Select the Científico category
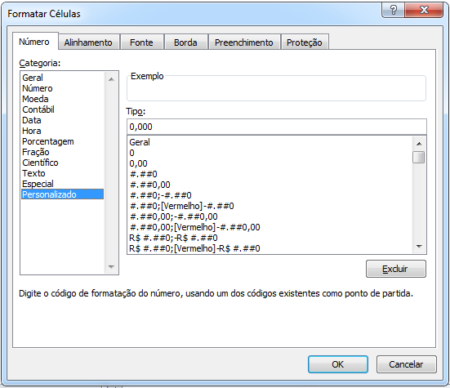Image resolution: width=450 pixels, height=388 pixels. point(40,163)
